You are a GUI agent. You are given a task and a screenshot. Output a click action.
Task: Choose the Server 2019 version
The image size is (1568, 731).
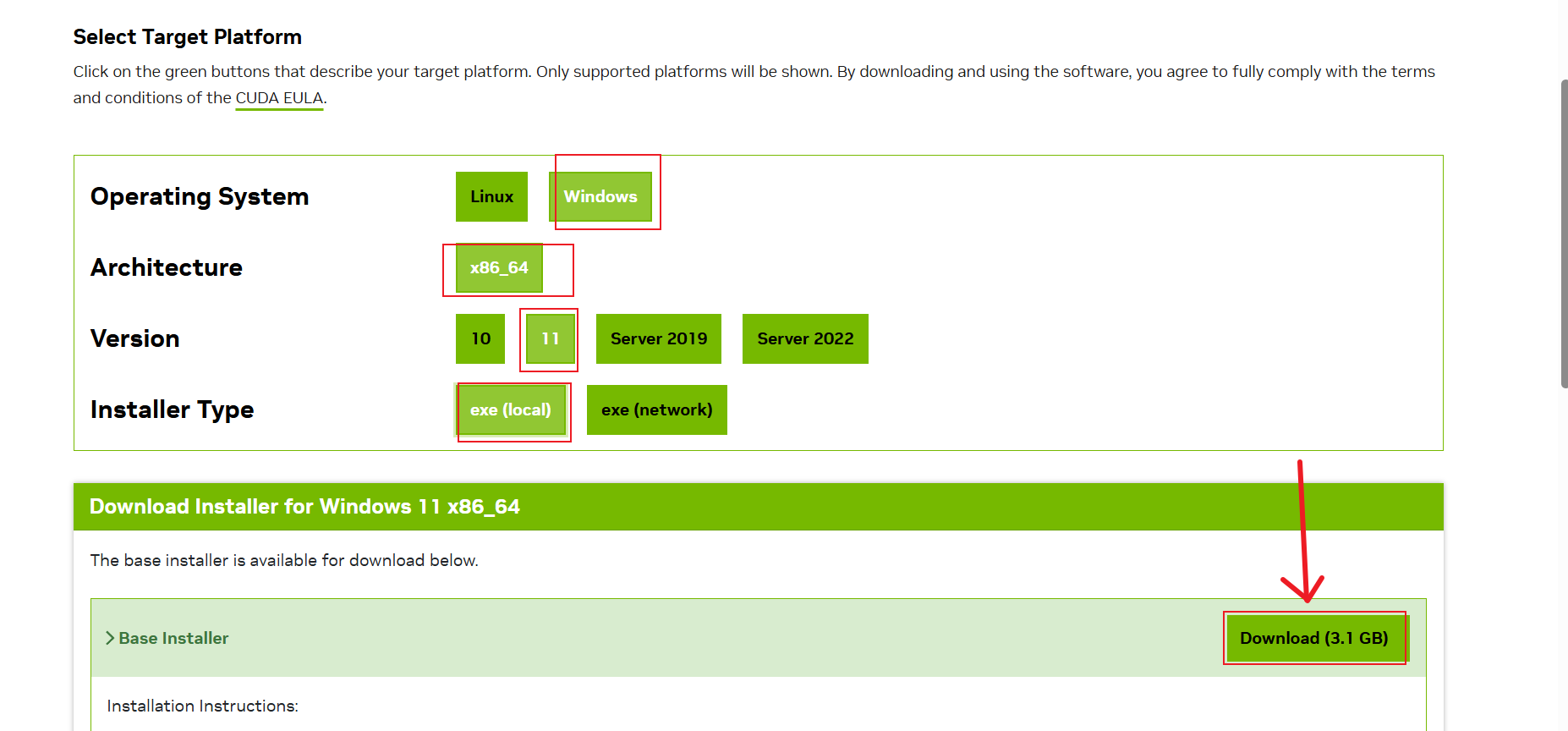(x=659, y=338)
